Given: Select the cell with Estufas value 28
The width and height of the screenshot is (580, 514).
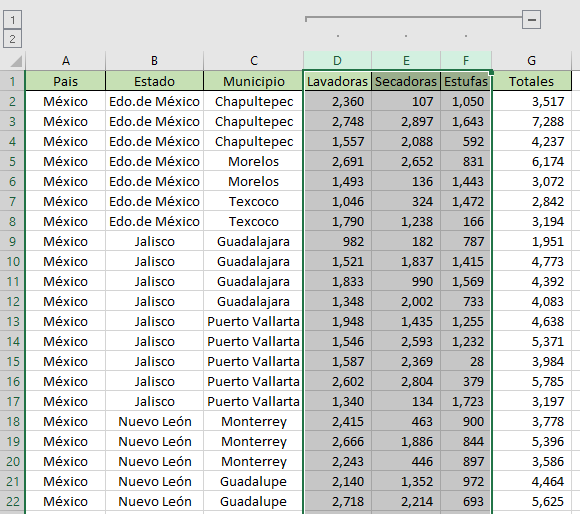Looking at the screenshot, I should [x=466, y=361].
